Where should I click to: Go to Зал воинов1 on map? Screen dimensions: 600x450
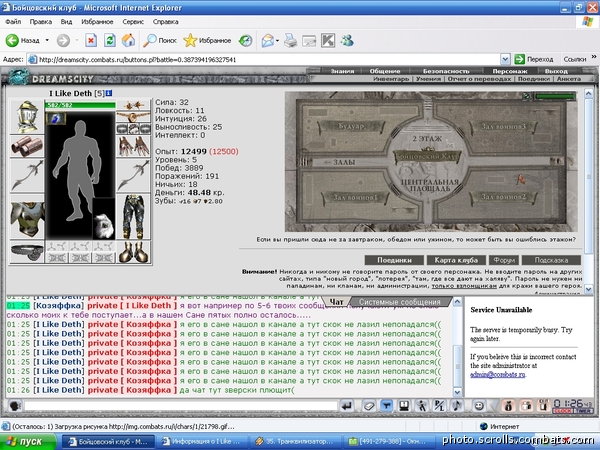point(355,197)
